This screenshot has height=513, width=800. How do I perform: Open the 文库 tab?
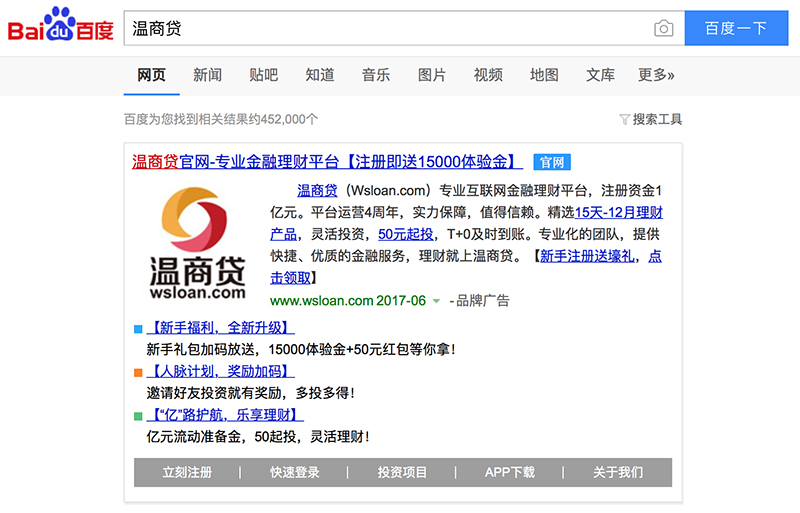tap(601, 75)
